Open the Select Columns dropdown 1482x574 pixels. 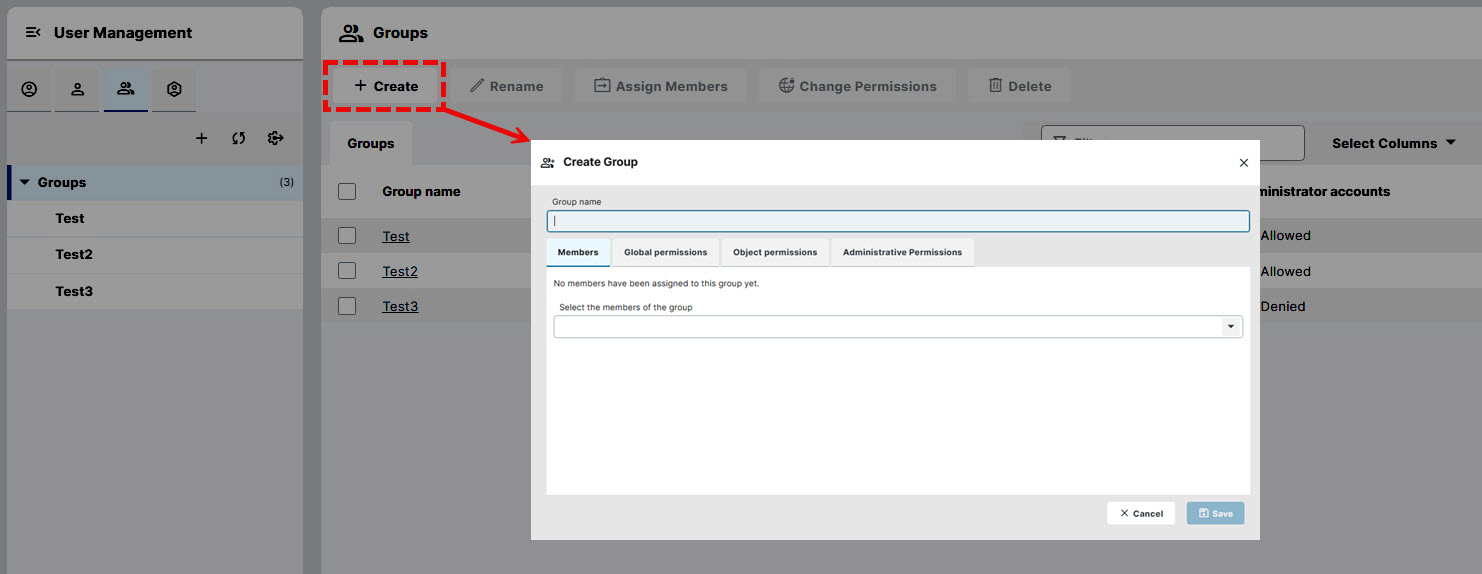1394,143
